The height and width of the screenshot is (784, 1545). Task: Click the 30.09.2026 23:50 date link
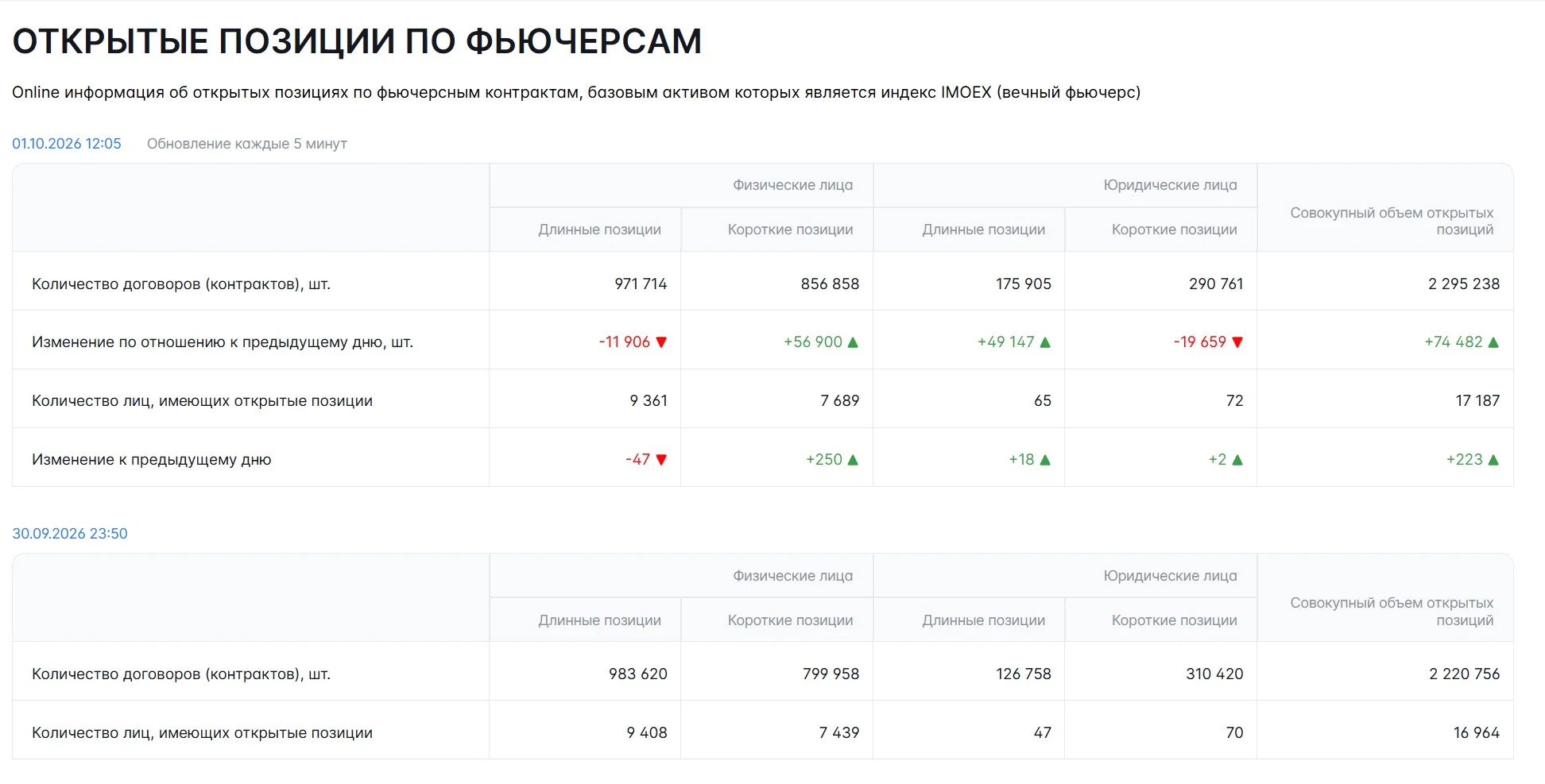(x=70, y=534)
